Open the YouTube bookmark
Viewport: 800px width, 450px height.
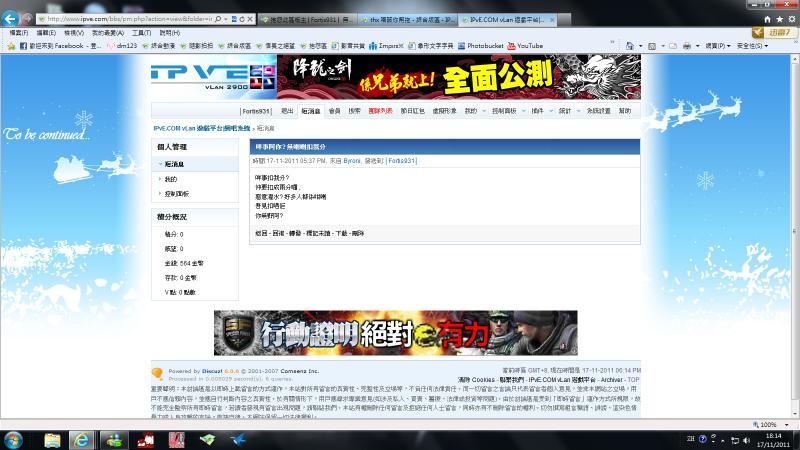(525, 46)
